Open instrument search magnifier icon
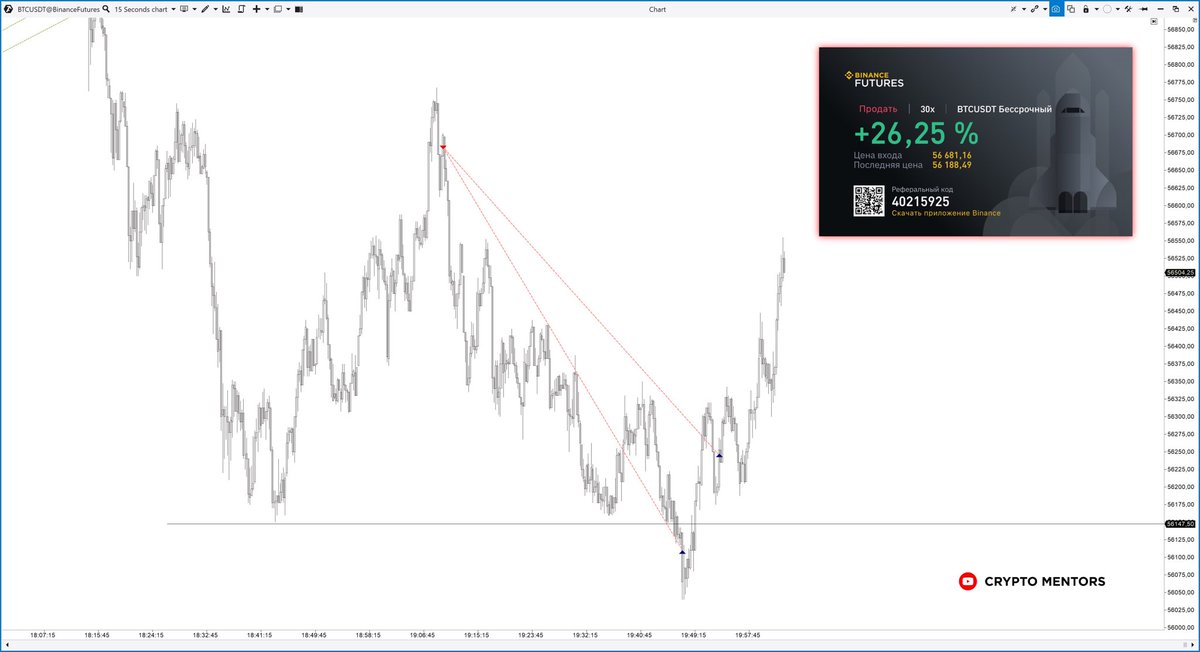 coord(106,9)
